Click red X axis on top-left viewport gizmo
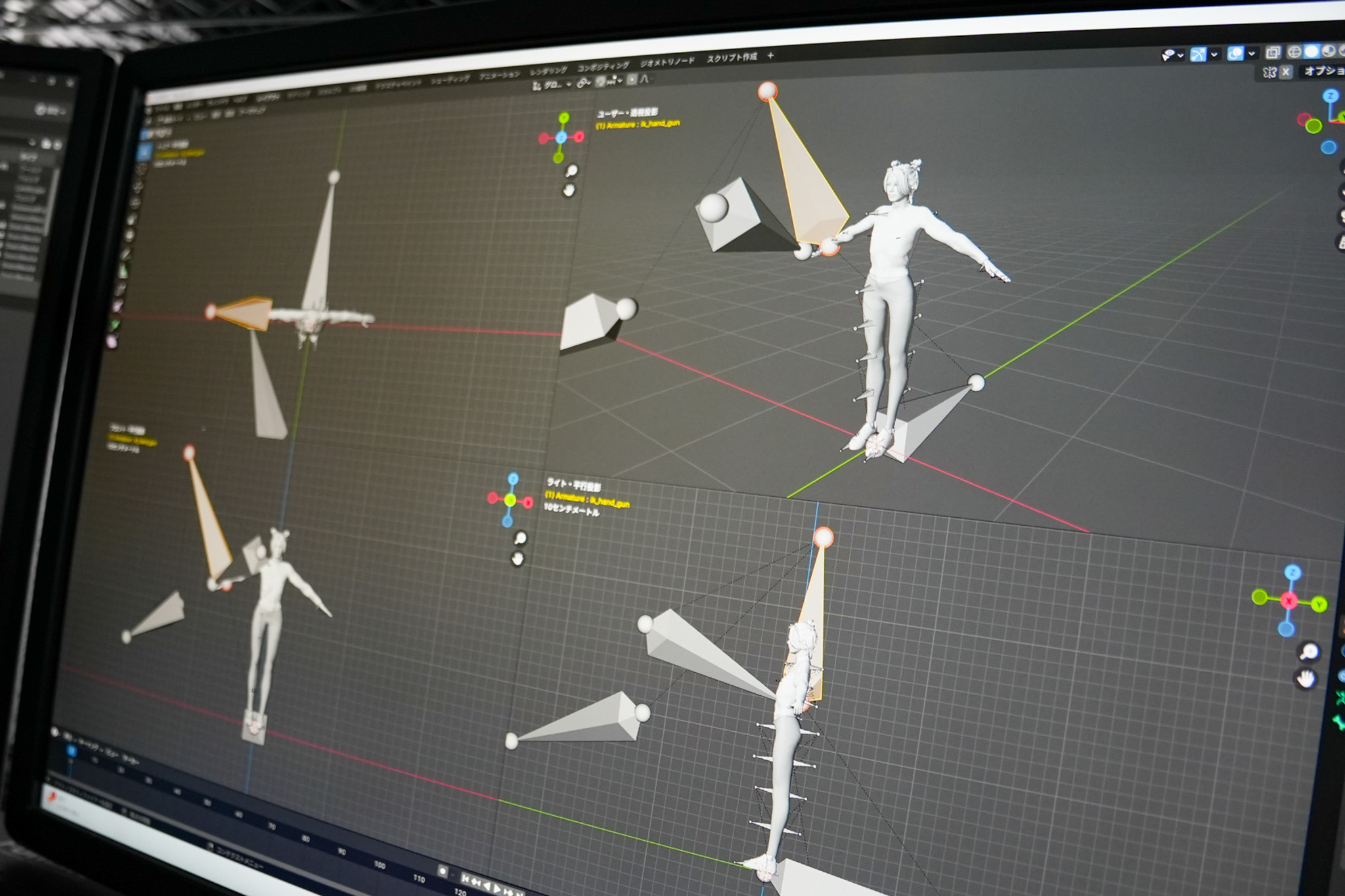 pyautogui.click(x=579, y=137)
